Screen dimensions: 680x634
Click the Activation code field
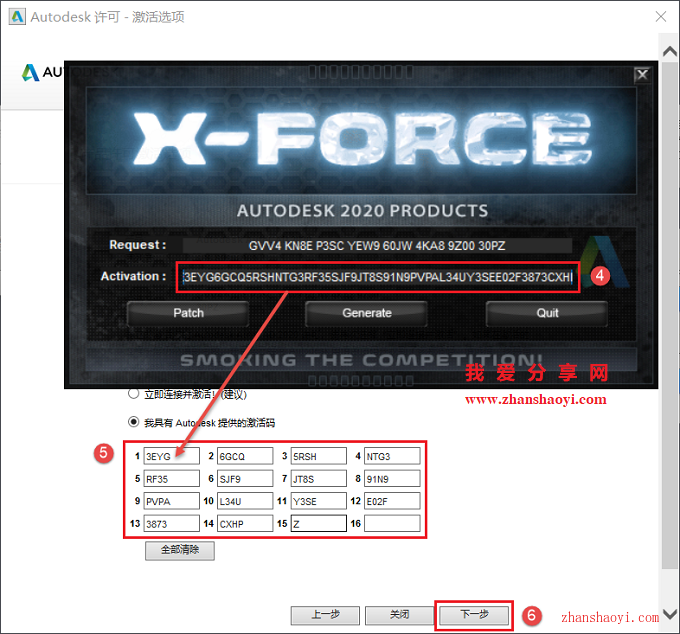(x=378, y=277)
